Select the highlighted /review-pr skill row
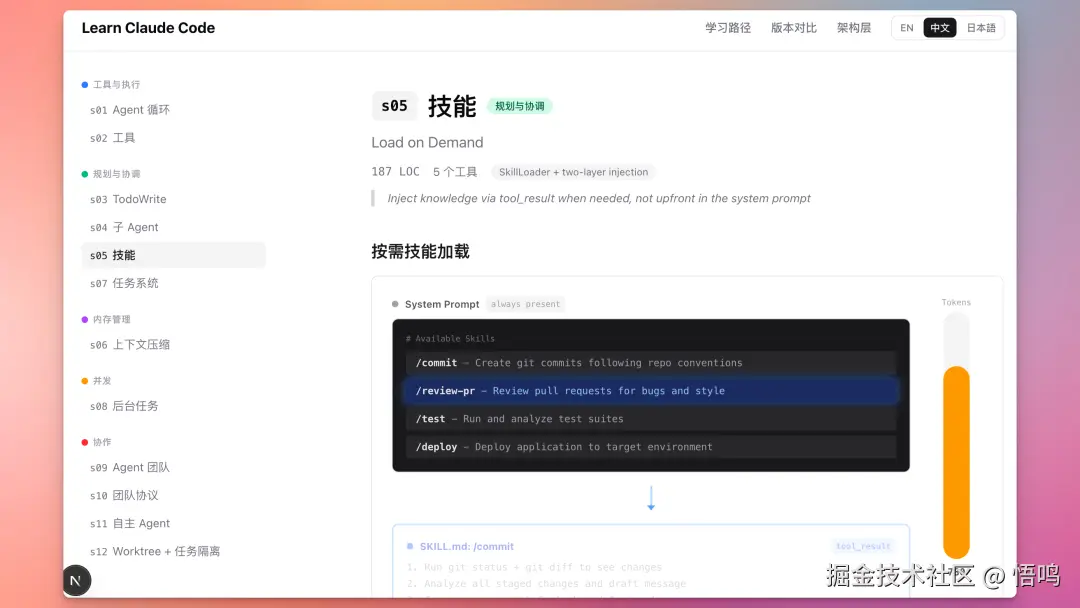The image size is (1080, 608). 650,391
